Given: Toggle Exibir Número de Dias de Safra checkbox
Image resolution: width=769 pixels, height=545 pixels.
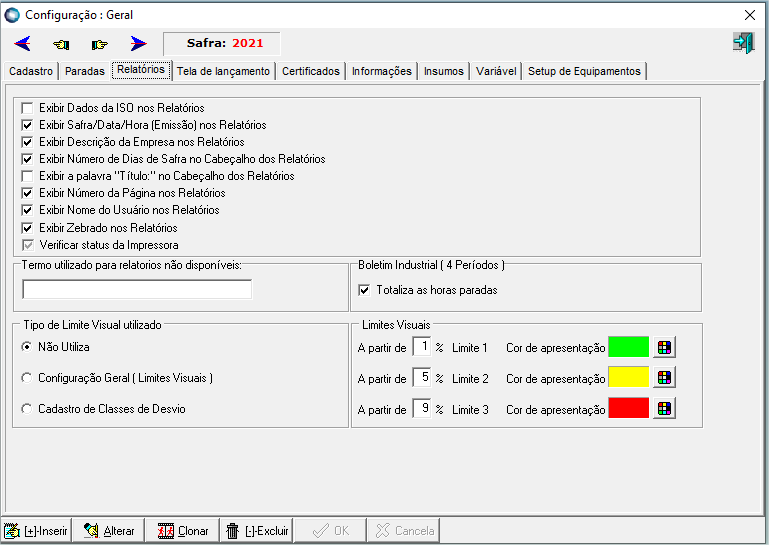Looking at the screenshot, I should click(x=27, y=159).
